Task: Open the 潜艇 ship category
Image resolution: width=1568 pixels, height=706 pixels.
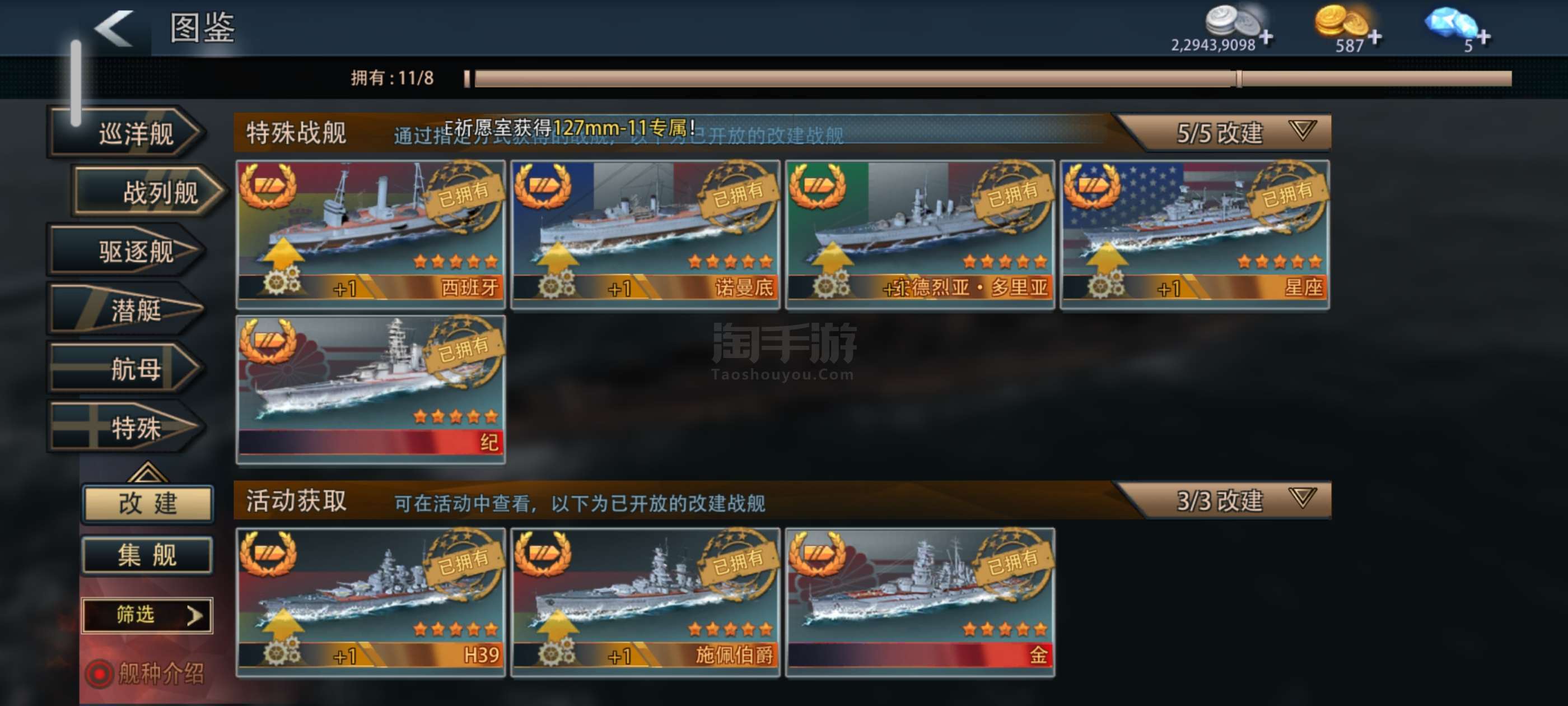Action: coord(127,309)
